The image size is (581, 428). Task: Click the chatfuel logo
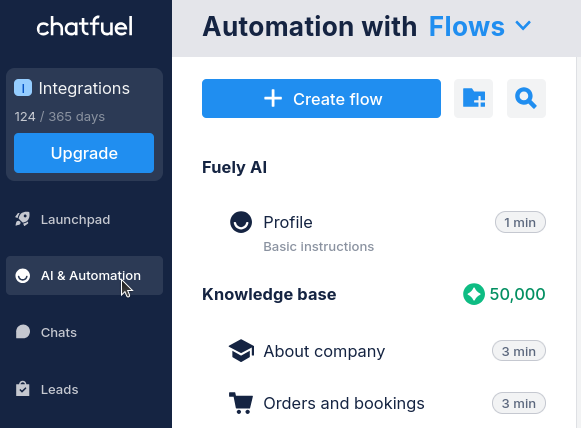click(84, 26)
